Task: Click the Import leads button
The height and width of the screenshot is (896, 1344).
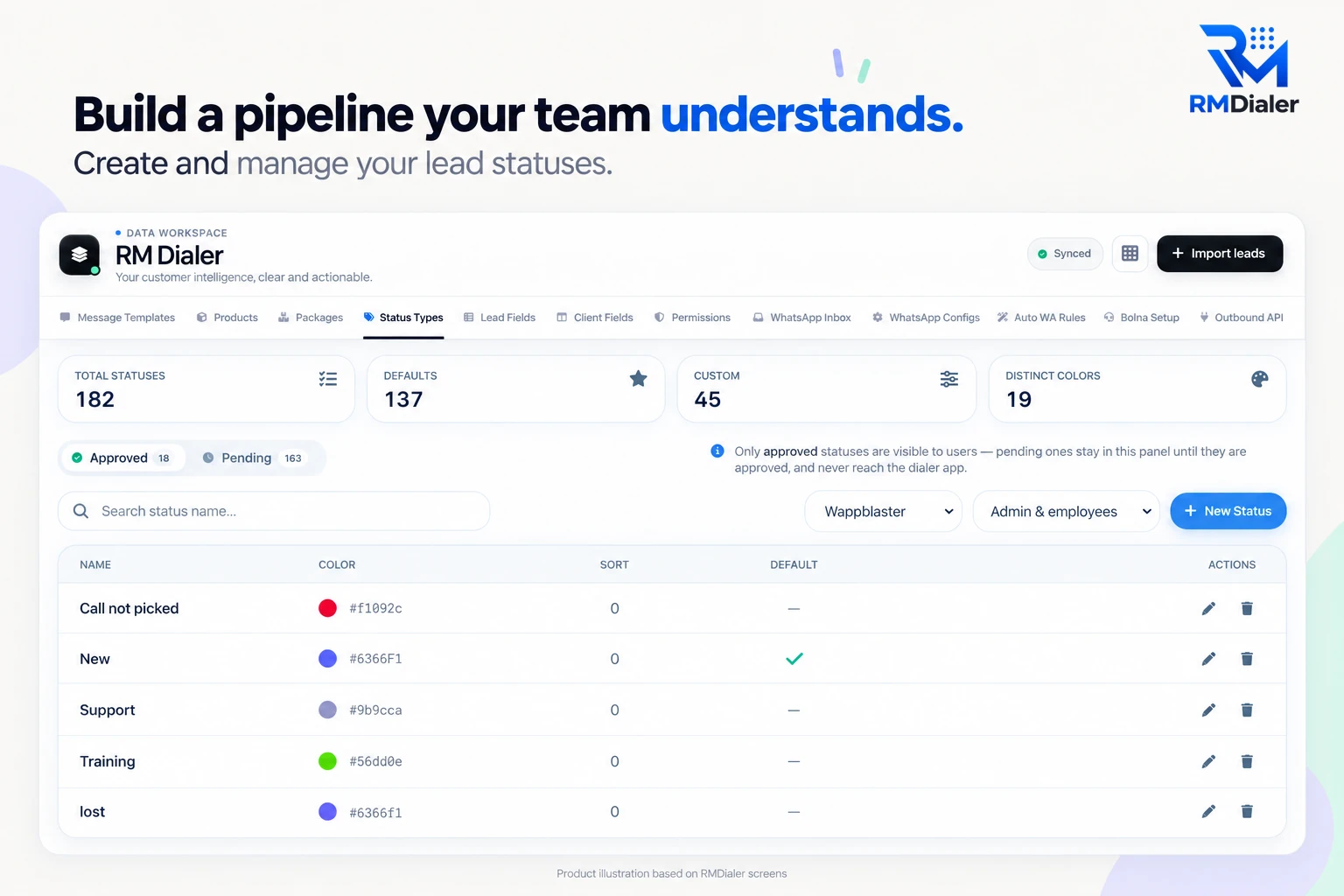Action: (x=1220, y=254)
